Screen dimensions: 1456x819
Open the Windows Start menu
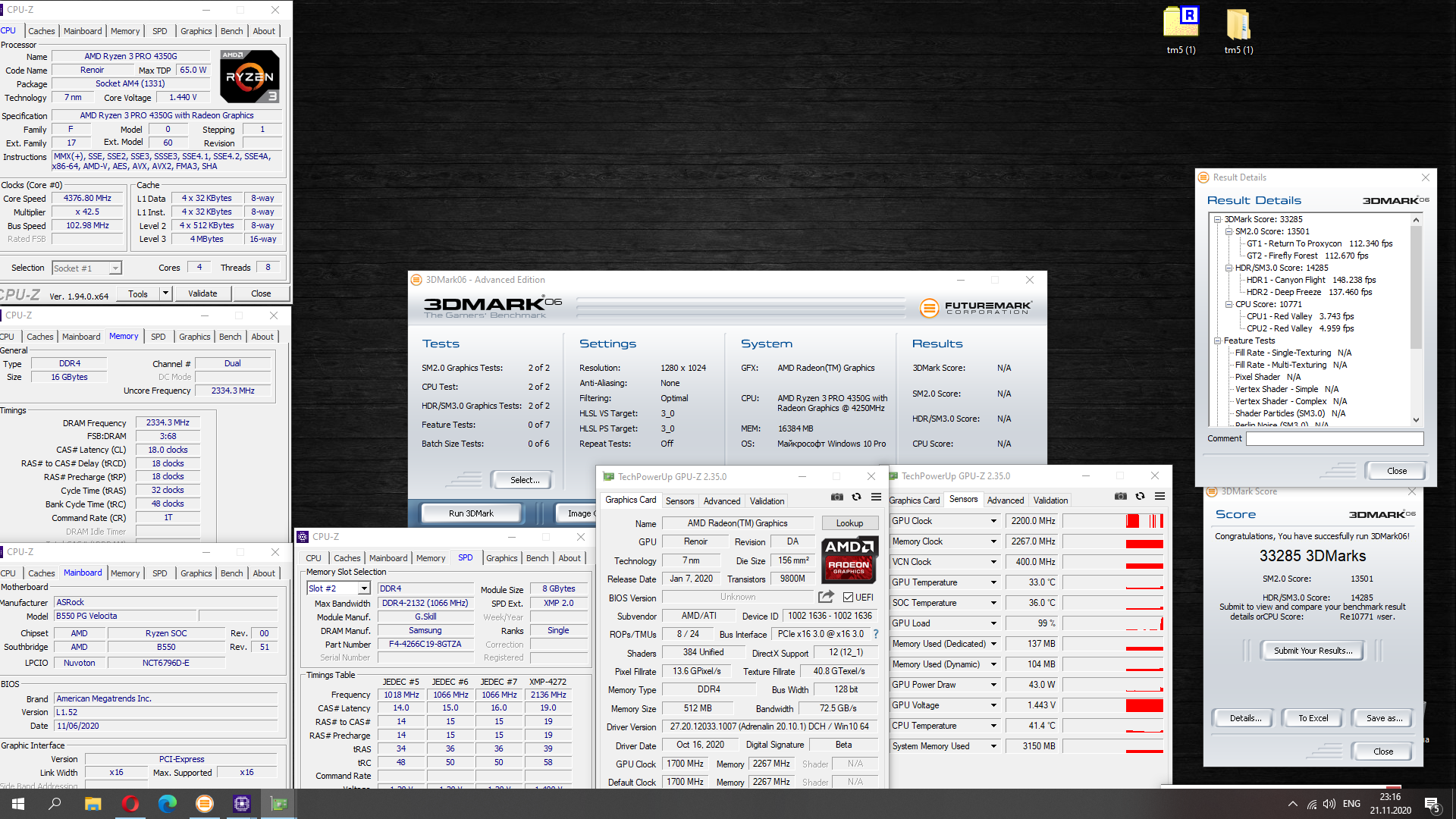point(18,804)
